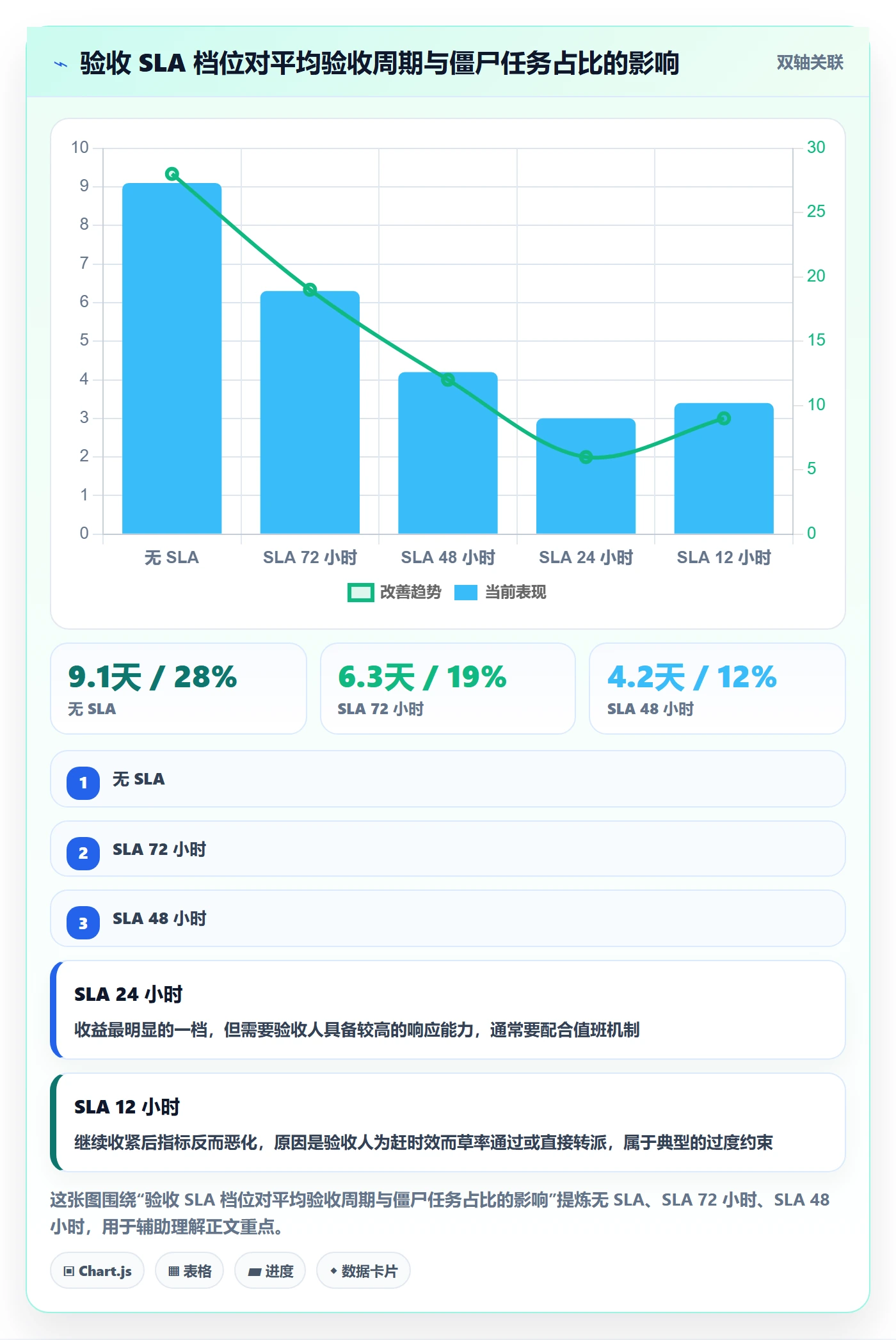Click the 进度 tag
Screen dimensions: 896x1340
point(270,1271)
